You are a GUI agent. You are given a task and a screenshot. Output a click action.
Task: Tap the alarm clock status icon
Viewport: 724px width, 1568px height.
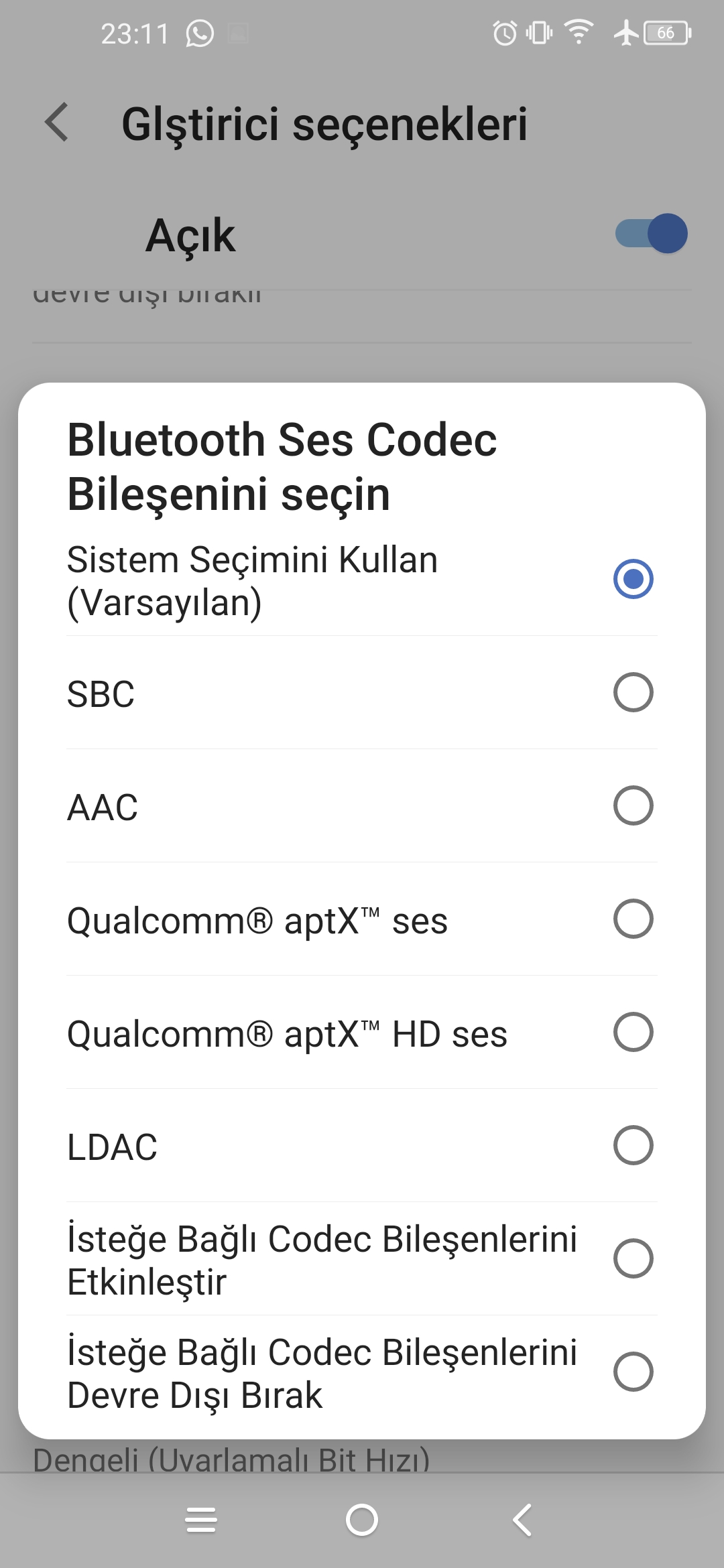tap(505, 33)
